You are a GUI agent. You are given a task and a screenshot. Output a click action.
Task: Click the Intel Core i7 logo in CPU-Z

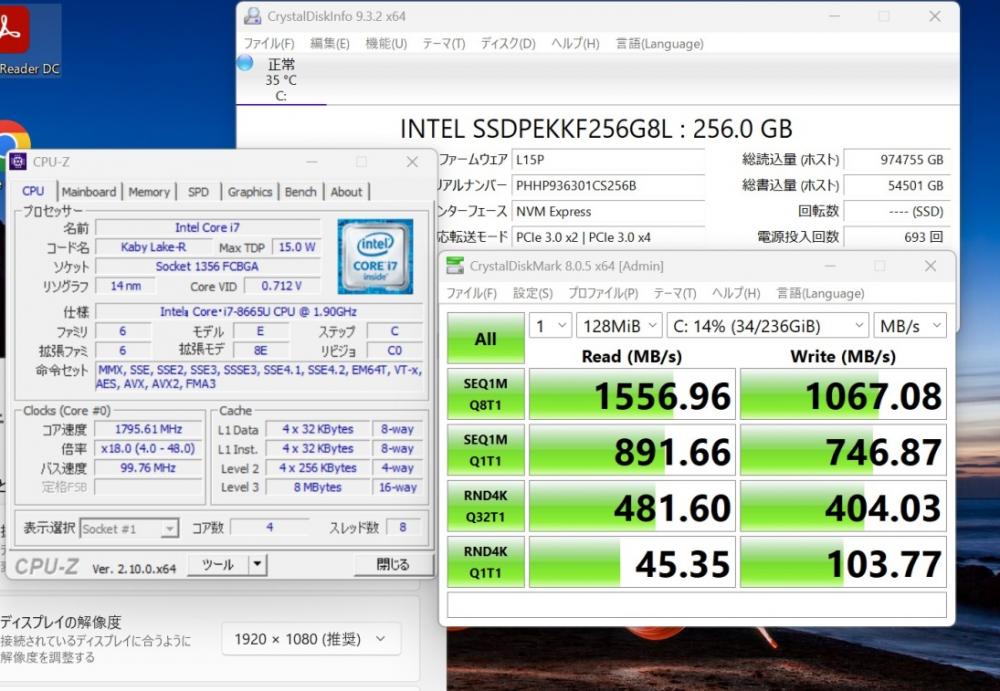(x=375, y=256)
